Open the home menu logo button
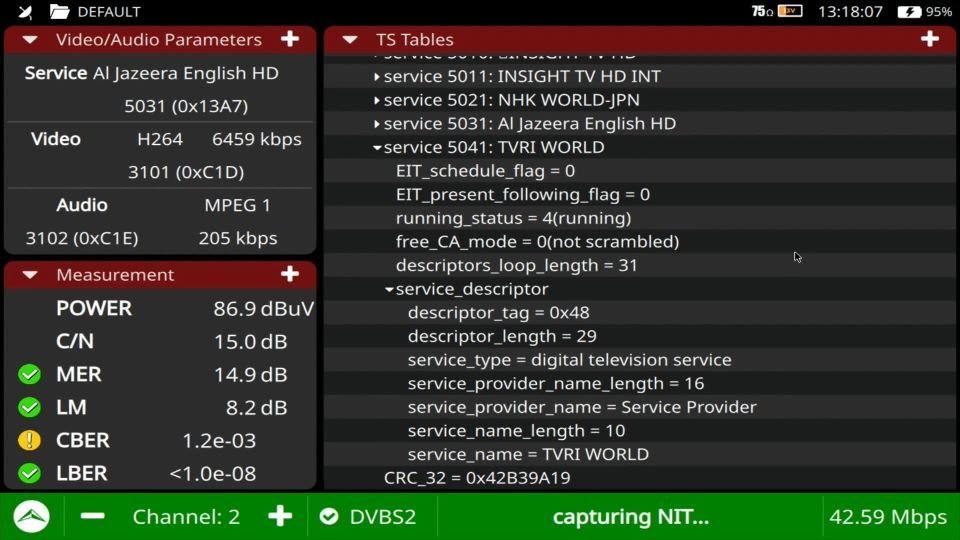Screen dimensions: 960x540 click(x=32, y=517)
